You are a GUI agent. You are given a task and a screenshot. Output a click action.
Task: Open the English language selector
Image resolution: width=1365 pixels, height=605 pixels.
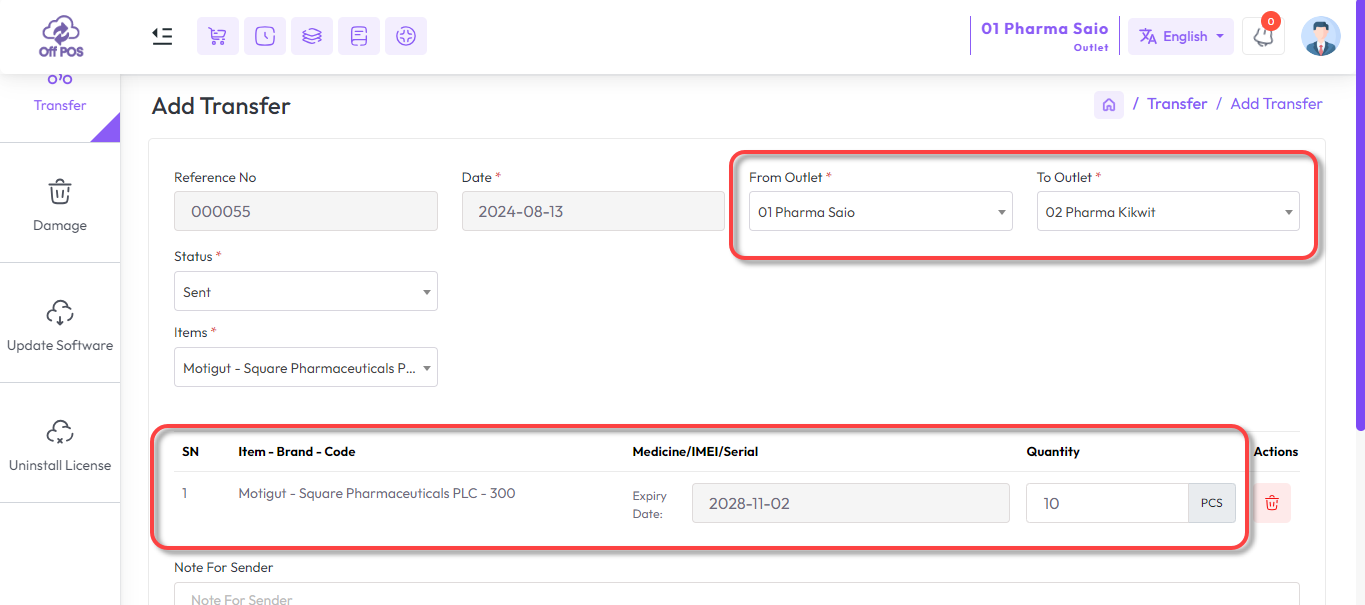pyautogui.click(x=1180, y=36)
